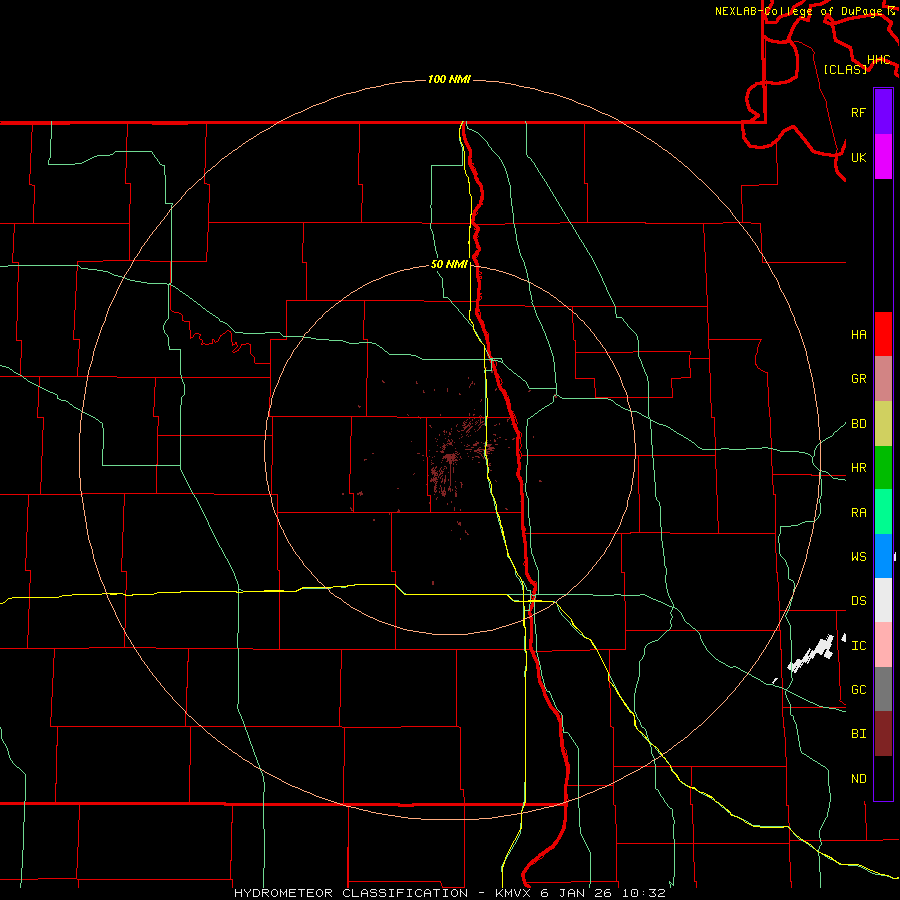
Task: Click the 50 NMI range ring label
Action: tap(449, 265)
